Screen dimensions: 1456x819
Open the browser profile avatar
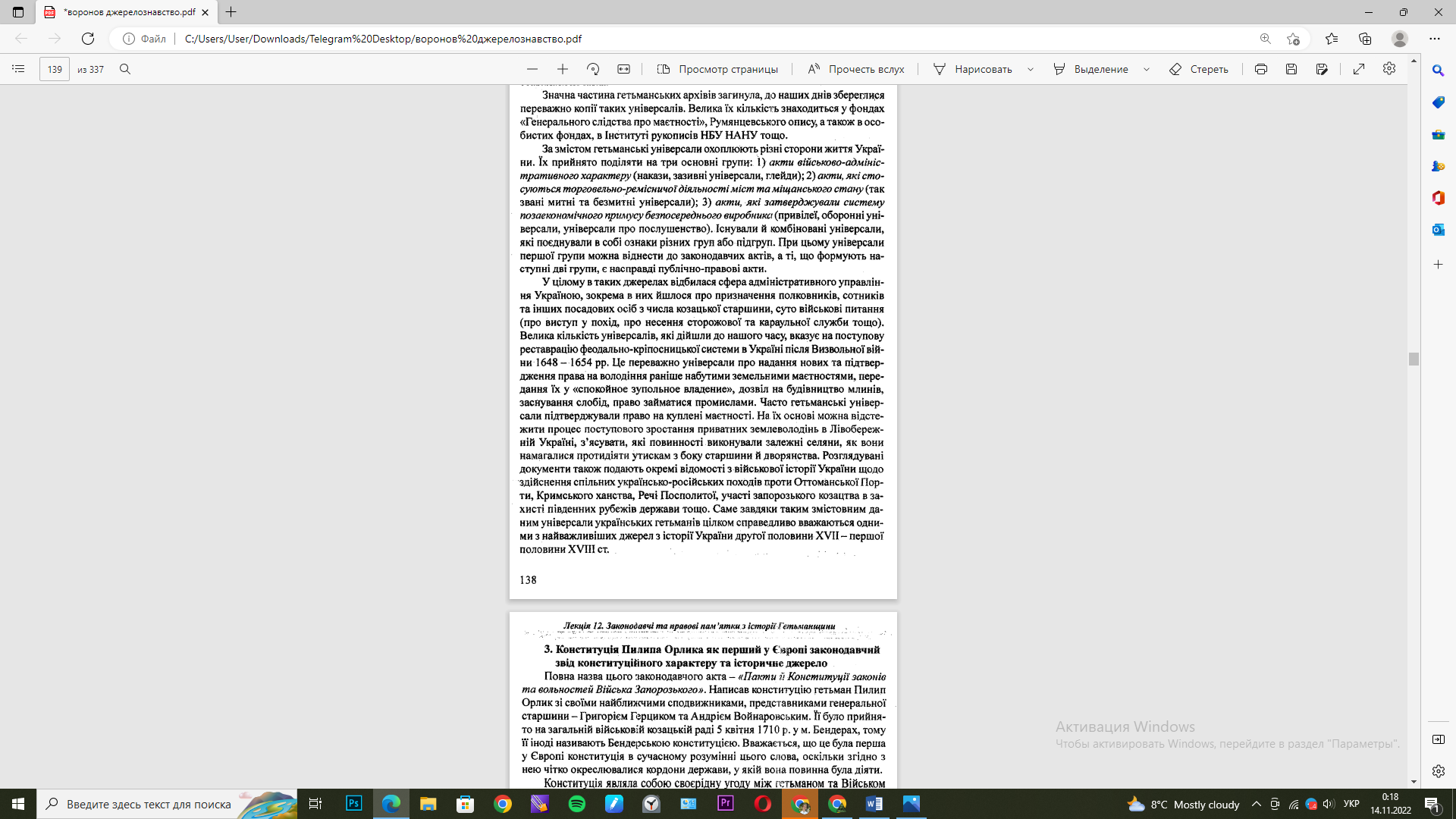pyautogui.click(x=1400, y=39)
